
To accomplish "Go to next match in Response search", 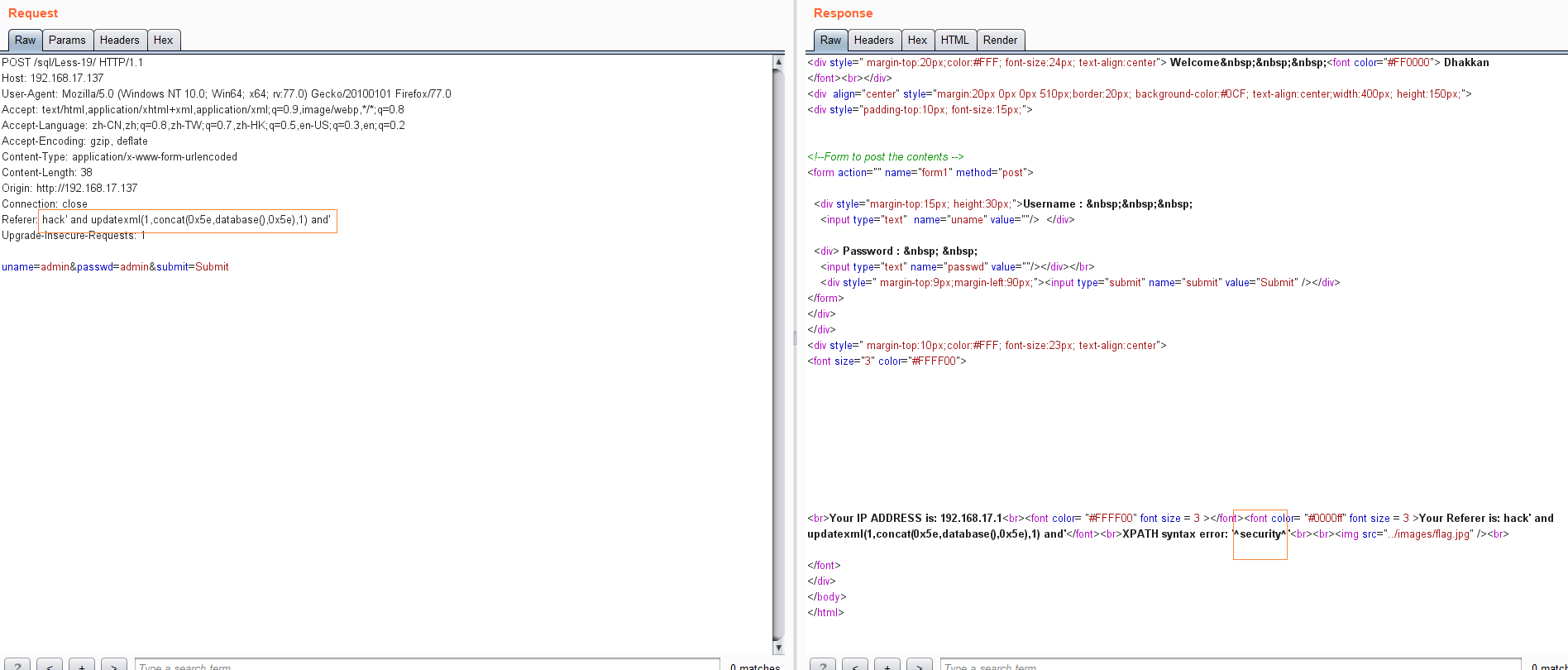I will pyautogui.click(x=920, y=665).
